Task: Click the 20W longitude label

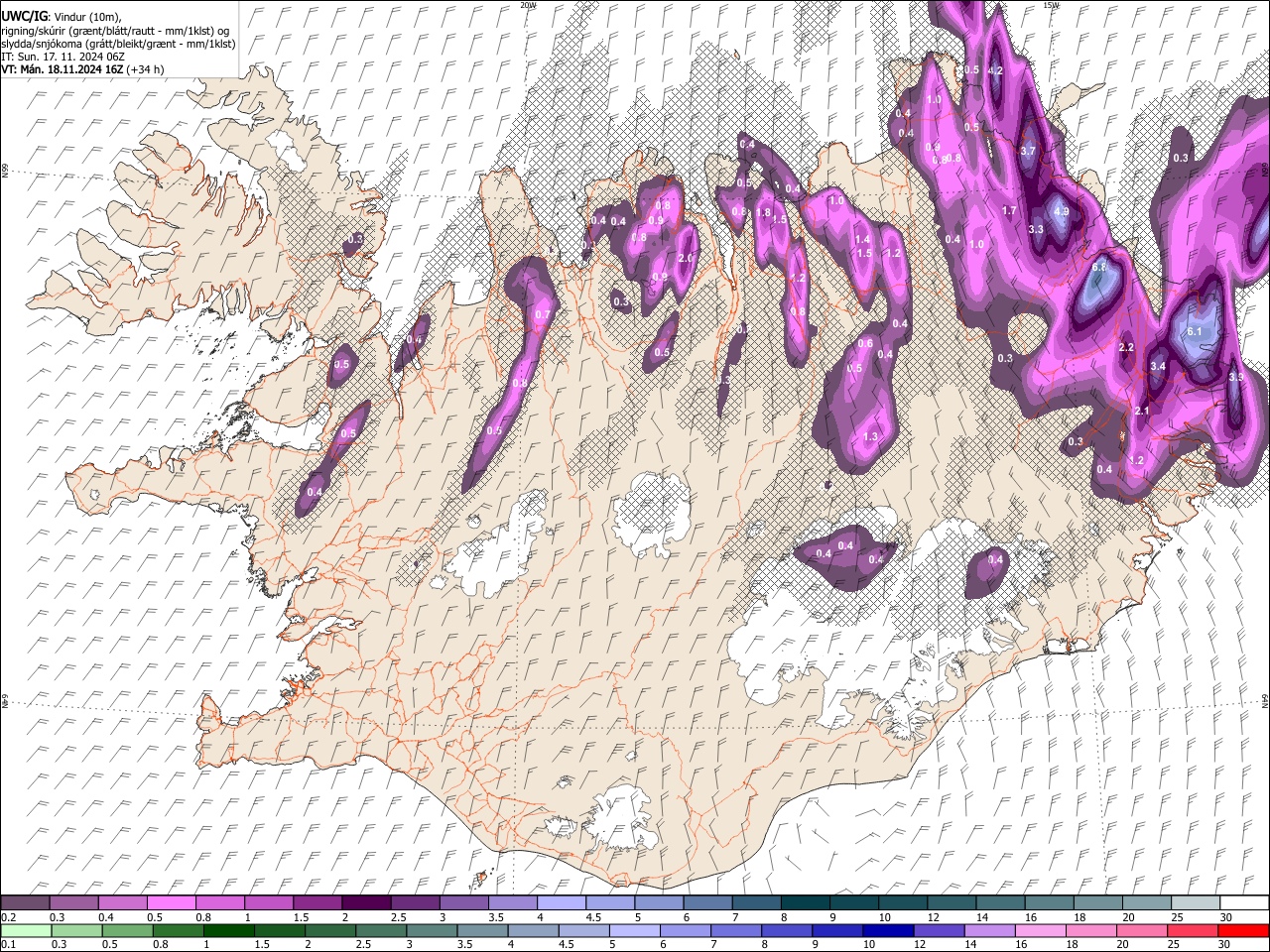Action: pos(528,5)
